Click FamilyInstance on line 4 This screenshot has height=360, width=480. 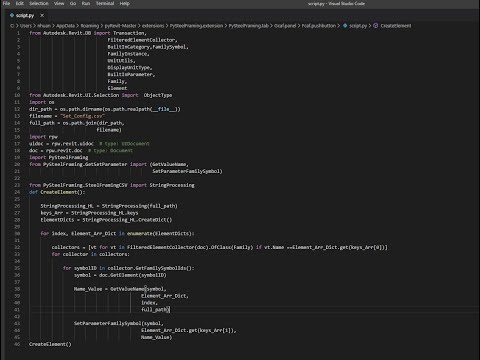click(x=127, y=54)
